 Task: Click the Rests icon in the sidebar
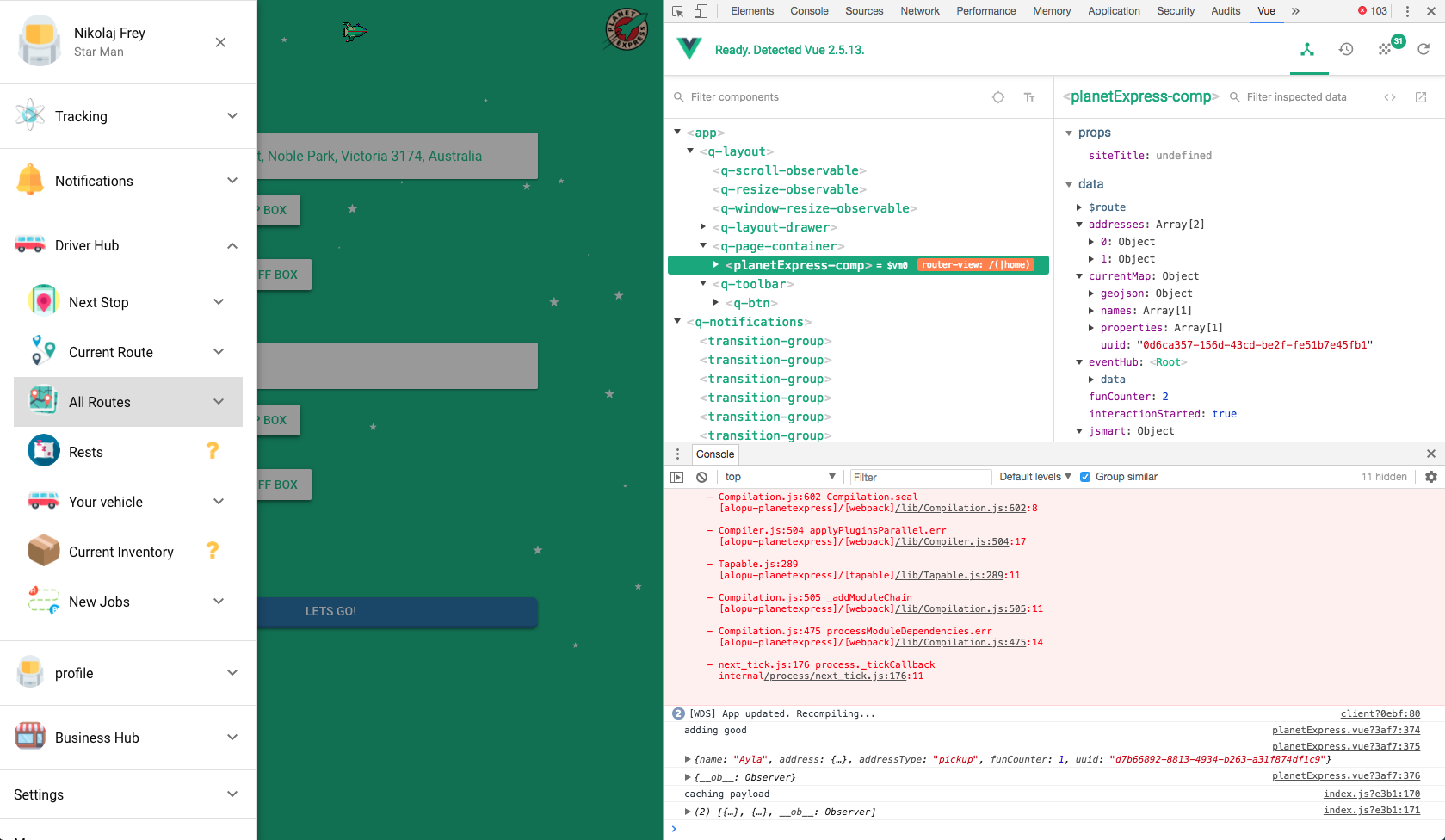click(x=43, y=450)
